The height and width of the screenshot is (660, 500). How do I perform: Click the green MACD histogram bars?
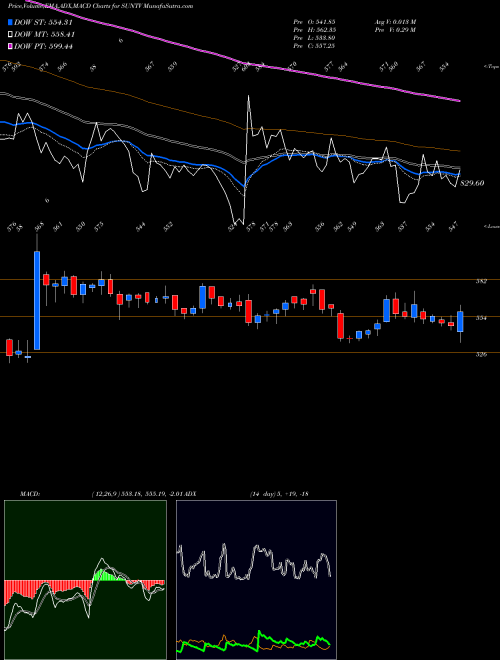pos(108,575)
